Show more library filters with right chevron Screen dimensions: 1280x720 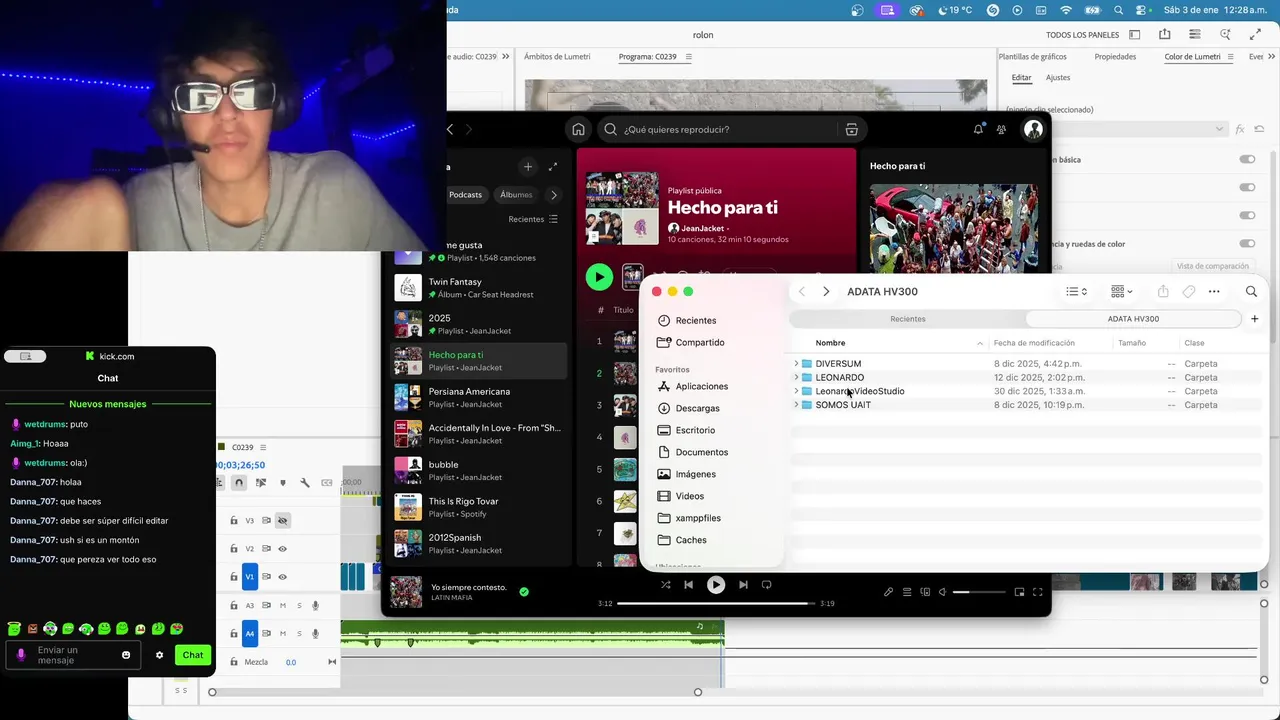coord(553,195)
